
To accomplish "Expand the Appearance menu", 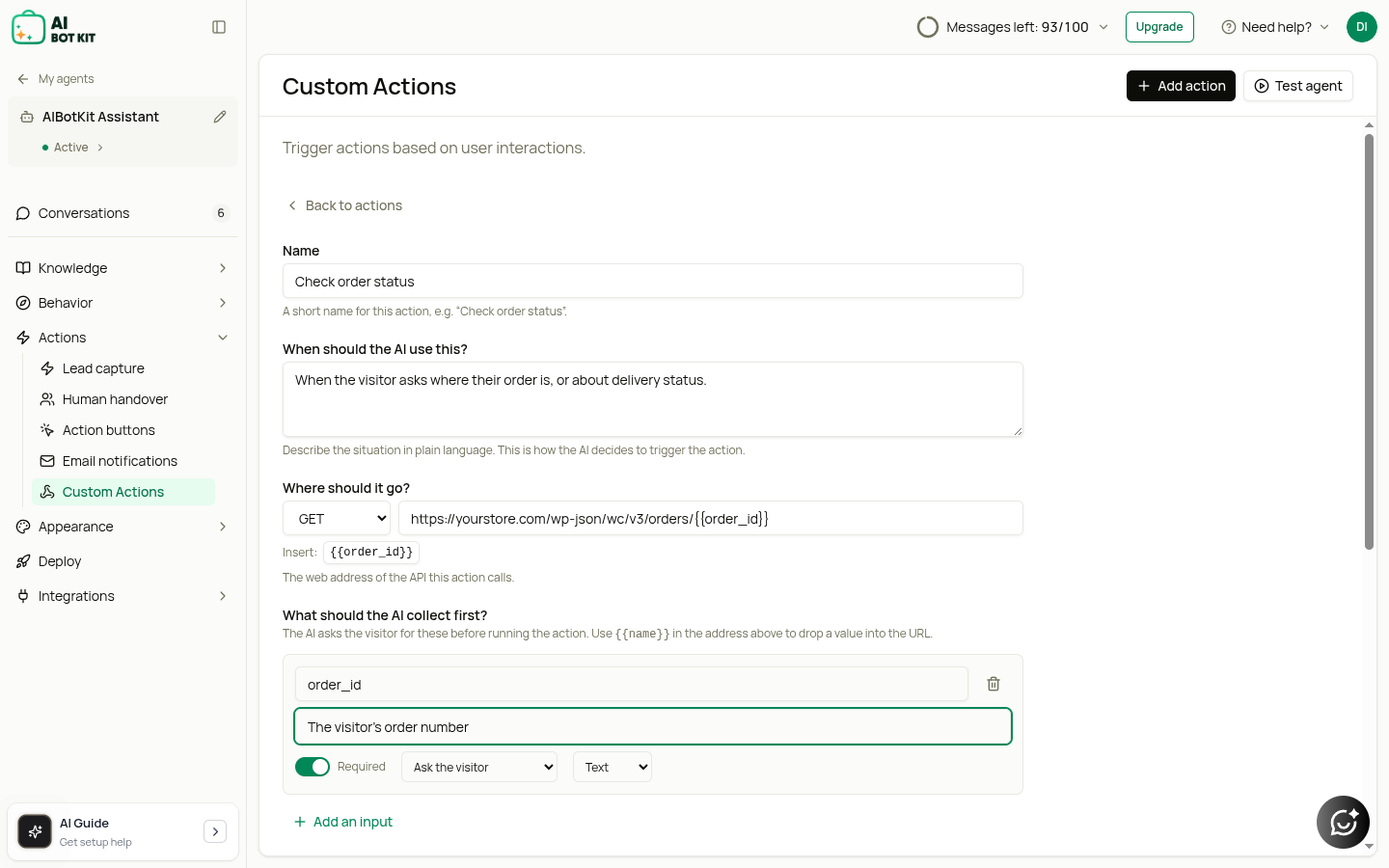I will (x=123, y=527).
